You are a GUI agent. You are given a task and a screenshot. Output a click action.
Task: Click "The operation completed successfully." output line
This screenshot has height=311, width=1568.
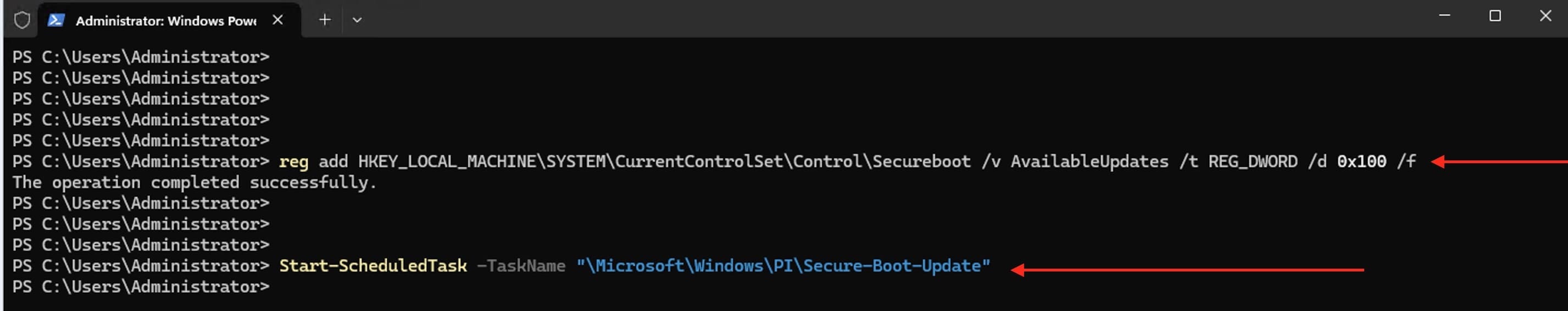194,182
